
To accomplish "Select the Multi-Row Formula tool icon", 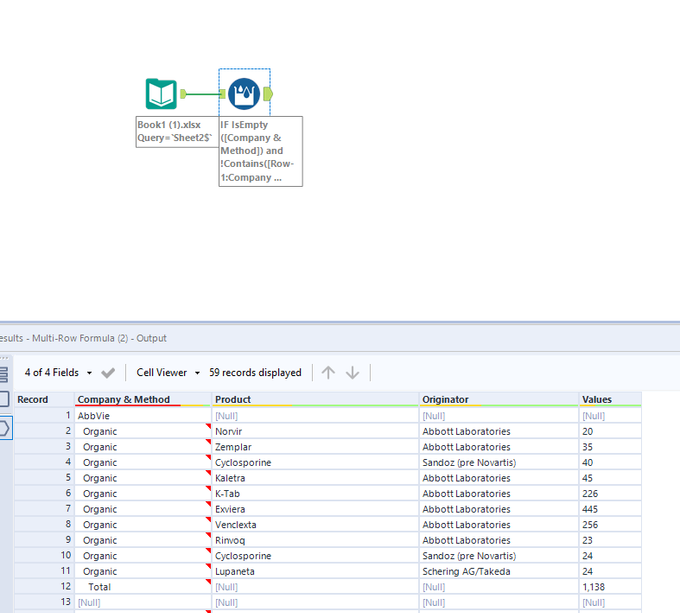I will [244, 94].
